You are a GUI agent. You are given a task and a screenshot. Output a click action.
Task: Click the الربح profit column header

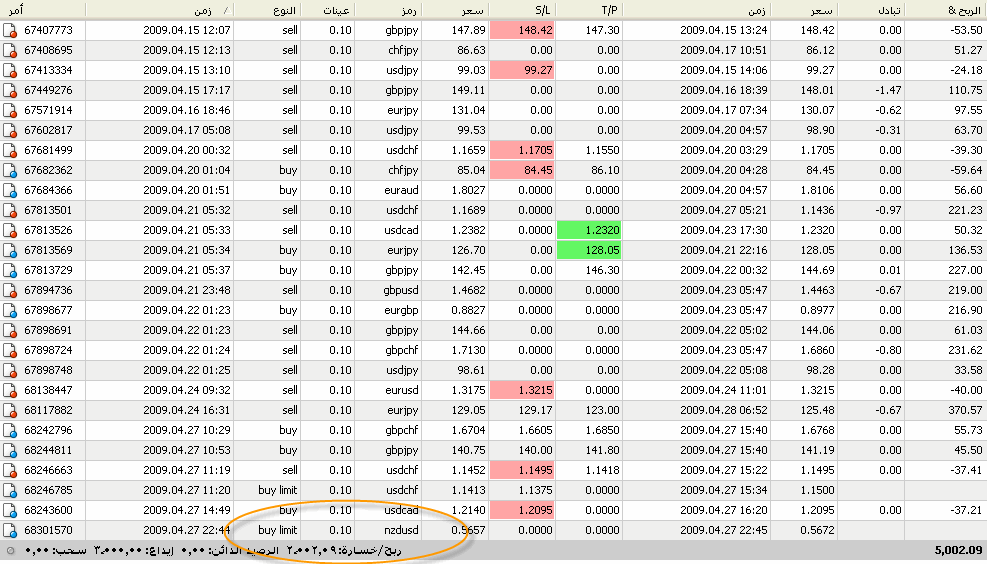945,10
